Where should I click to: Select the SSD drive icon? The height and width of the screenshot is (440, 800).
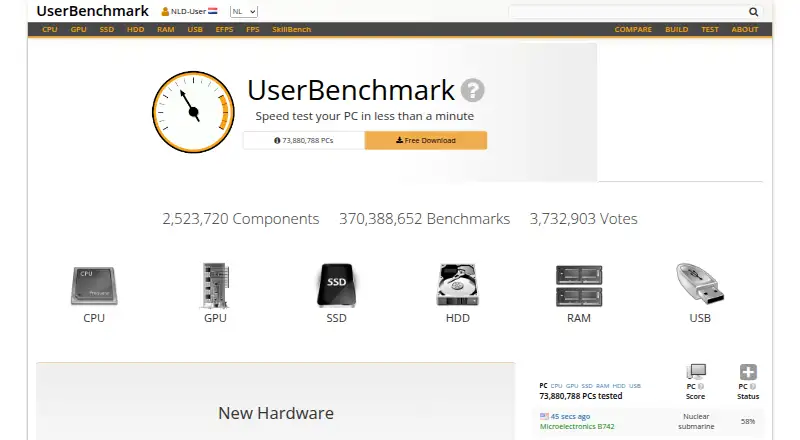(336, 285)
